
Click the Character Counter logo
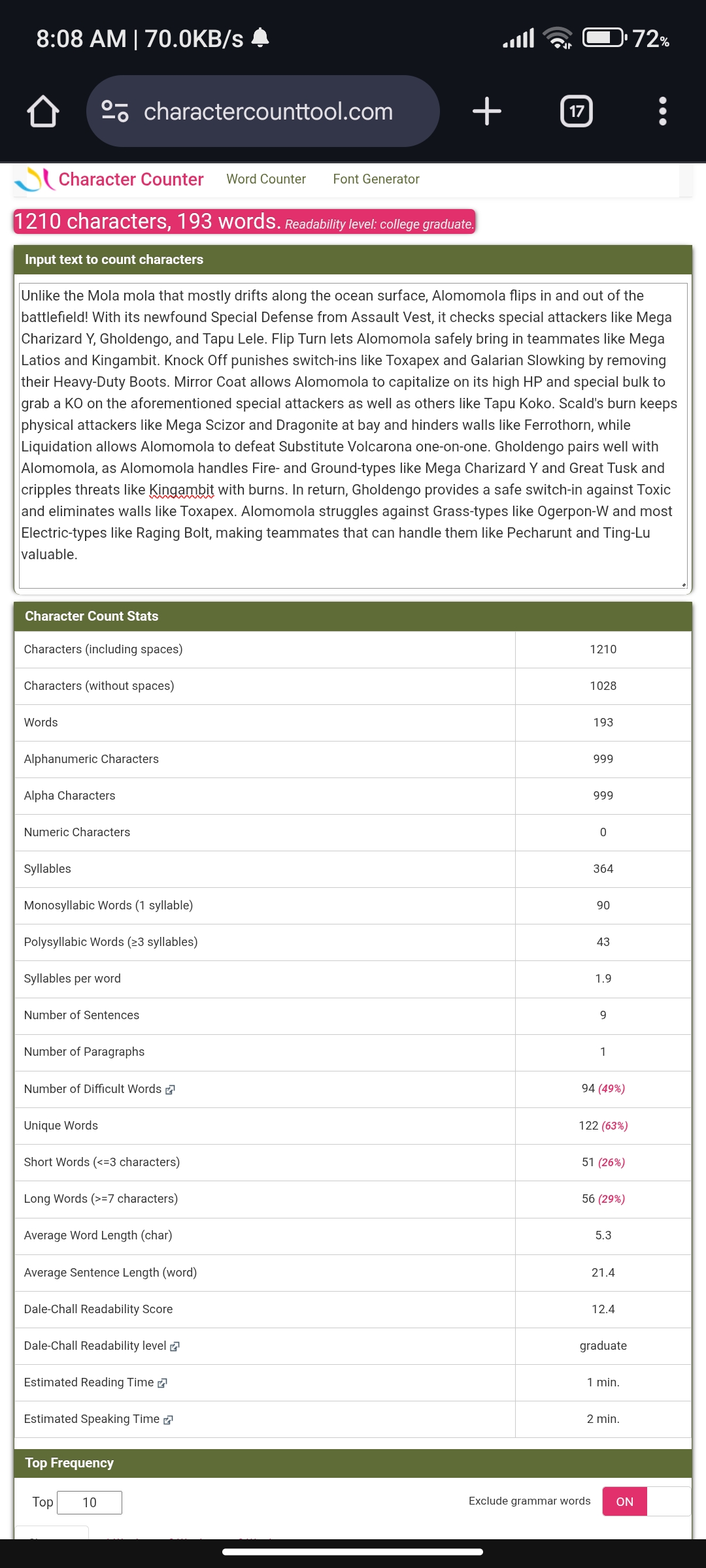pos(34,179)
